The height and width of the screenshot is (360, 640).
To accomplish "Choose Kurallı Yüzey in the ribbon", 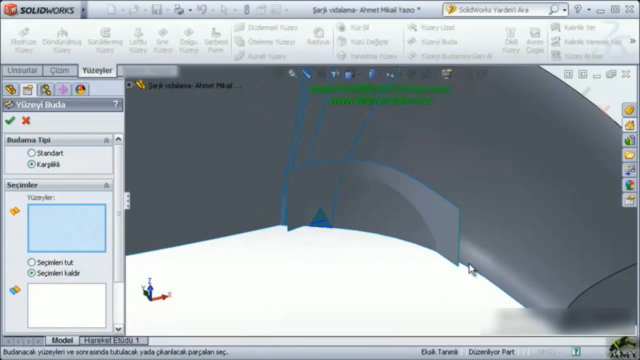I will pos(260,56).
